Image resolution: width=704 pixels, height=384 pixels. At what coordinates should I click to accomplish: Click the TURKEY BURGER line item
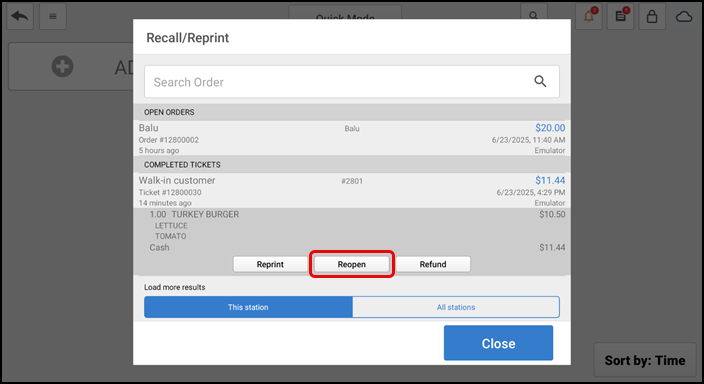(352, 215)
